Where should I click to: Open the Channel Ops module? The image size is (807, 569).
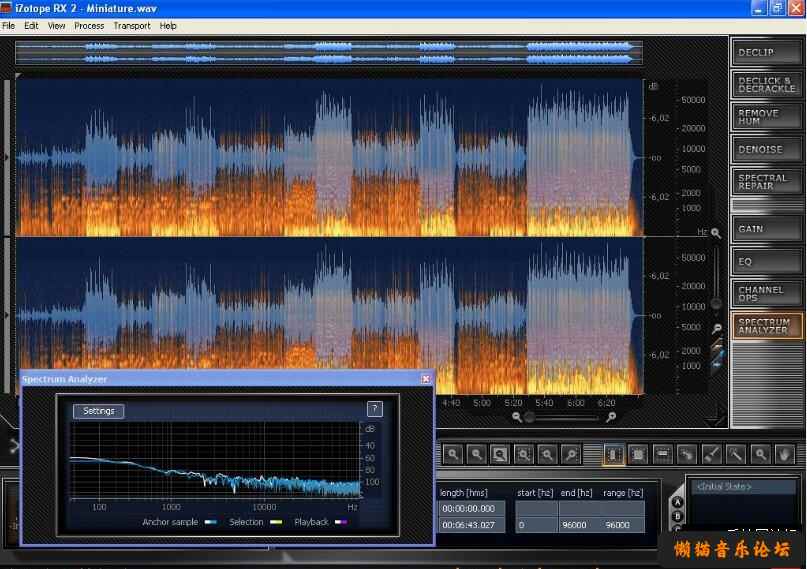[767, 294]
